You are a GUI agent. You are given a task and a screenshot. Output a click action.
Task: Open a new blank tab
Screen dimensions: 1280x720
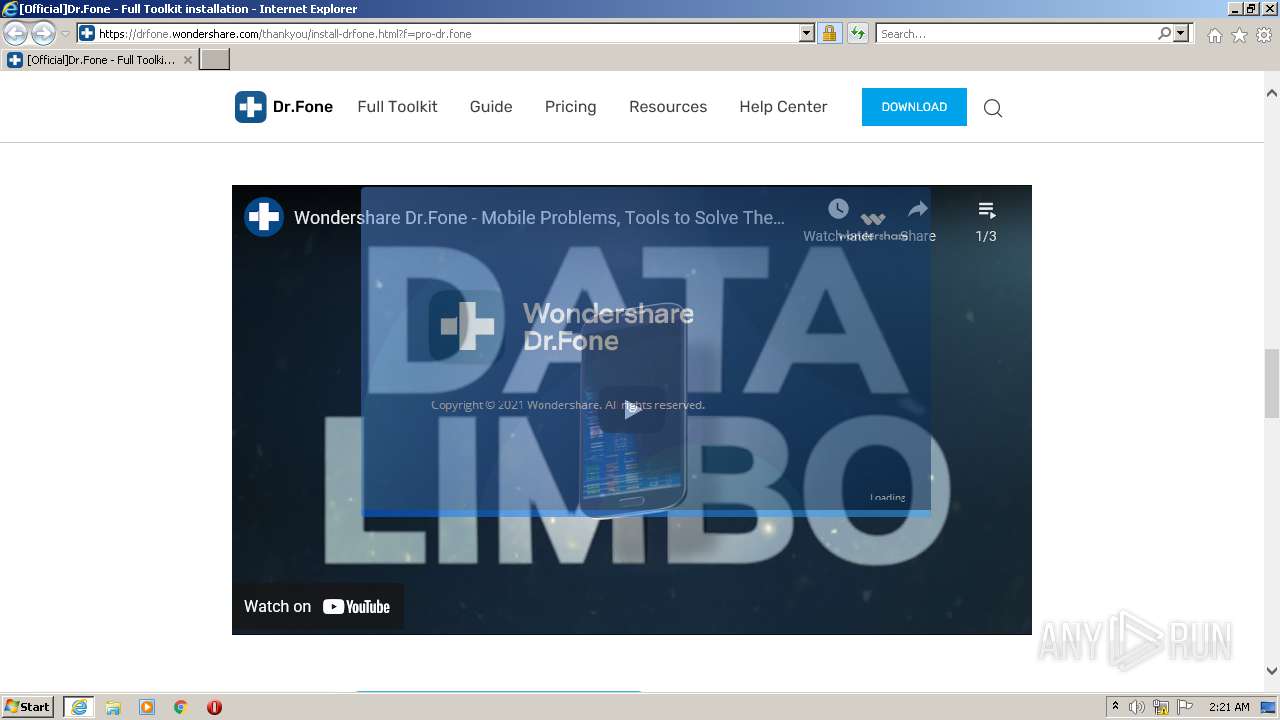pyautogui.click(x=215, y=60)
